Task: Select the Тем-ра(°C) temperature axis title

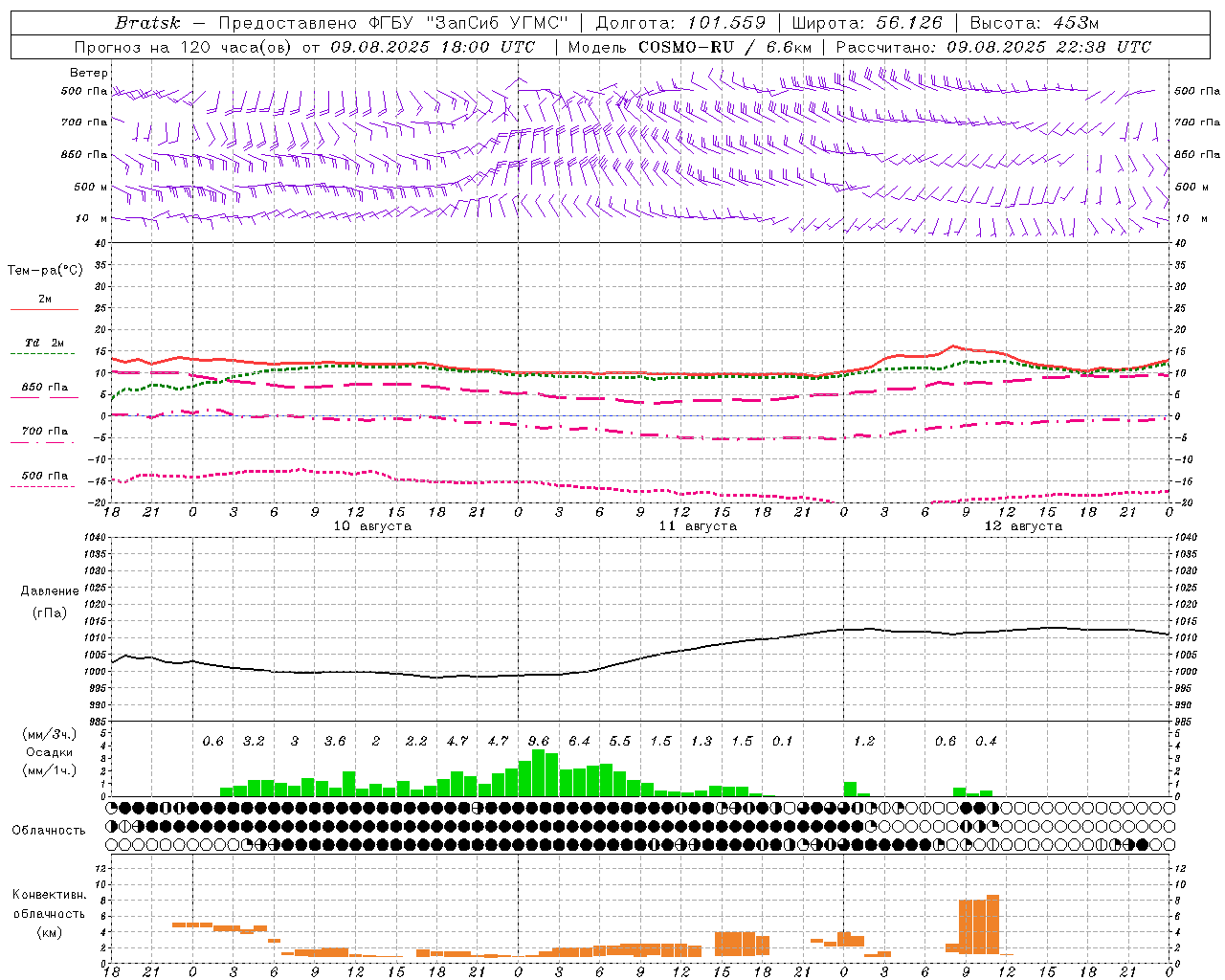Action: (x=45, y=271)
